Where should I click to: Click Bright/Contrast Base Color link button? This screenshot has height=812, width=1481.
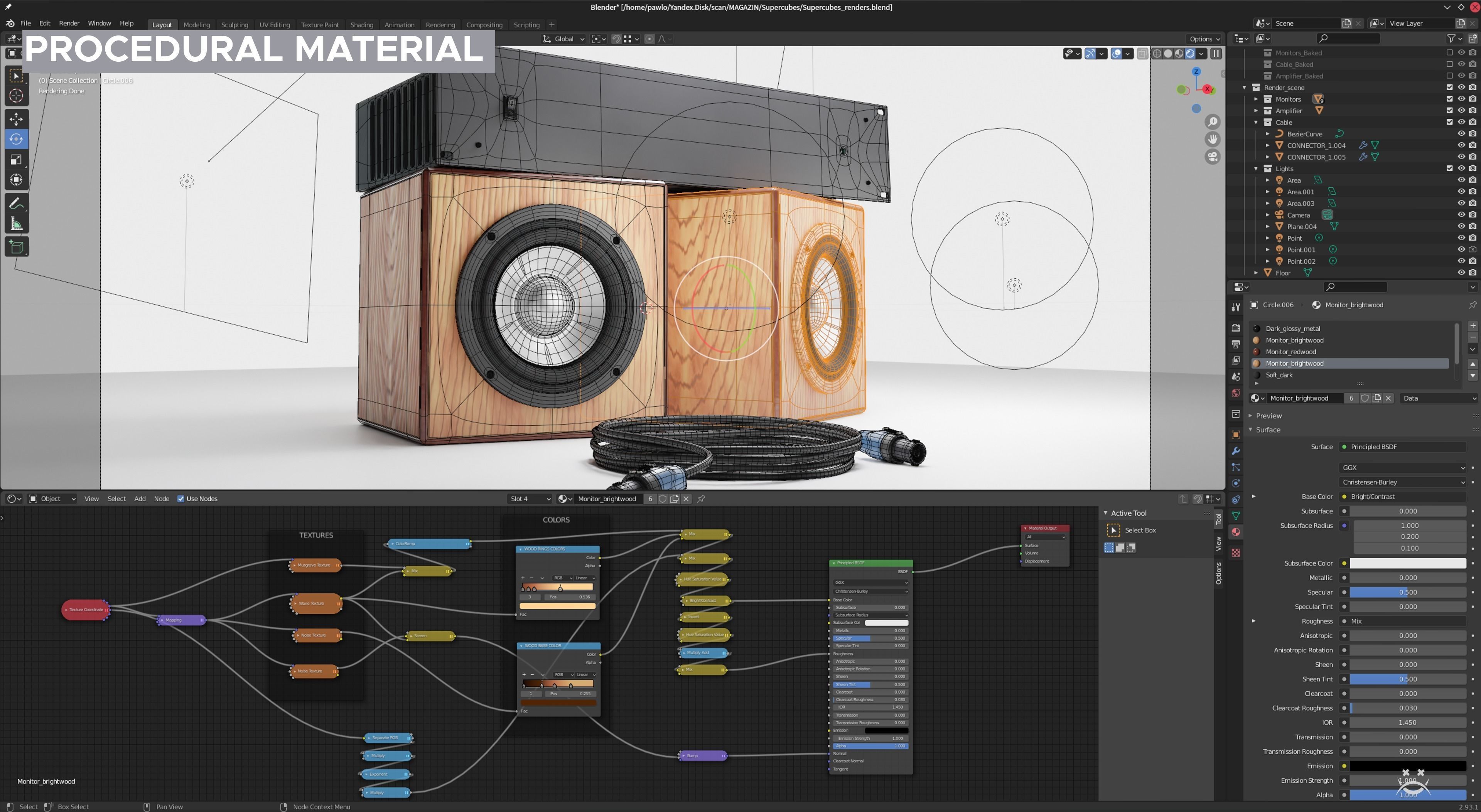(x=1403, y=497)
